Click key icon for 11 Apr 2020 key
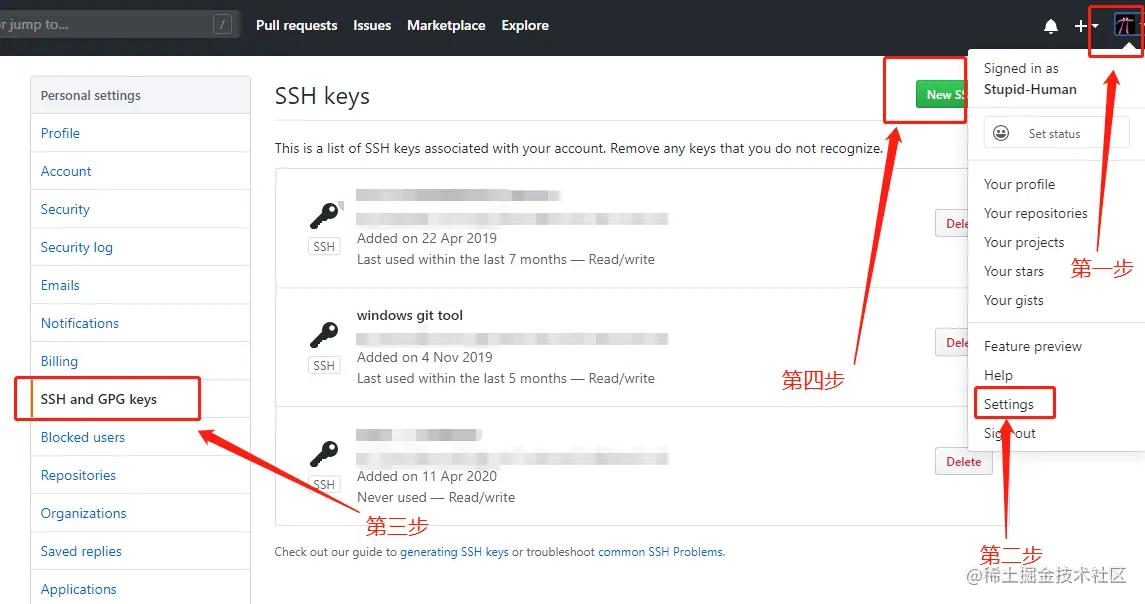Viewport: 1145px width, 604px height. (x=323, y=454)
